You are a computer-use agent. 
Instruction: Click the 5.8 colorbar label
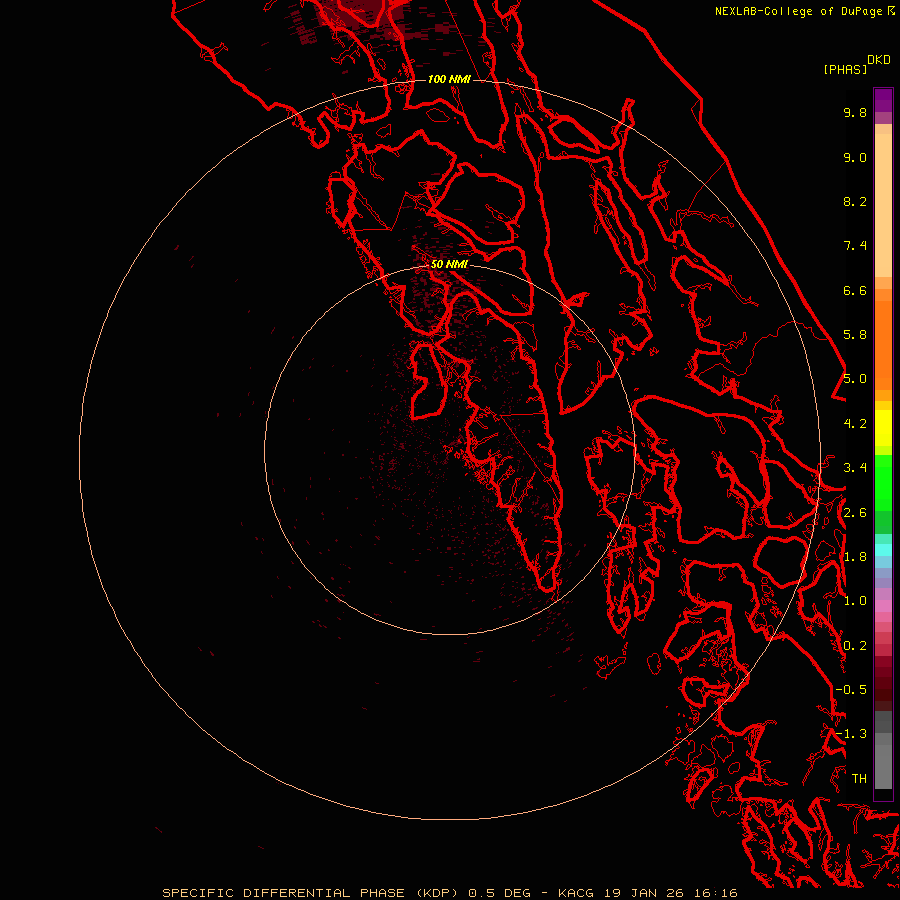click(855, 335)
